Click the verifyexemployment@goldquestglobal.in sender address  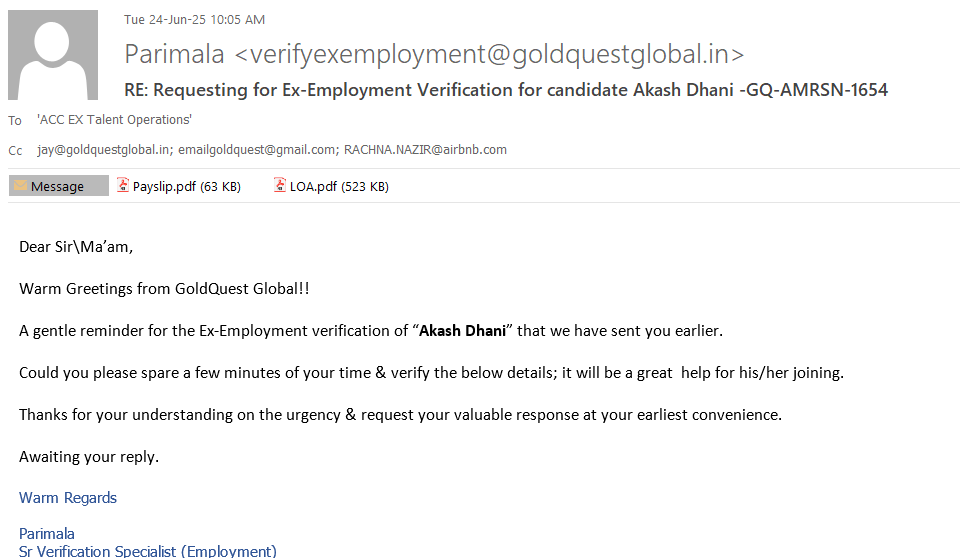tap(490, 54)
